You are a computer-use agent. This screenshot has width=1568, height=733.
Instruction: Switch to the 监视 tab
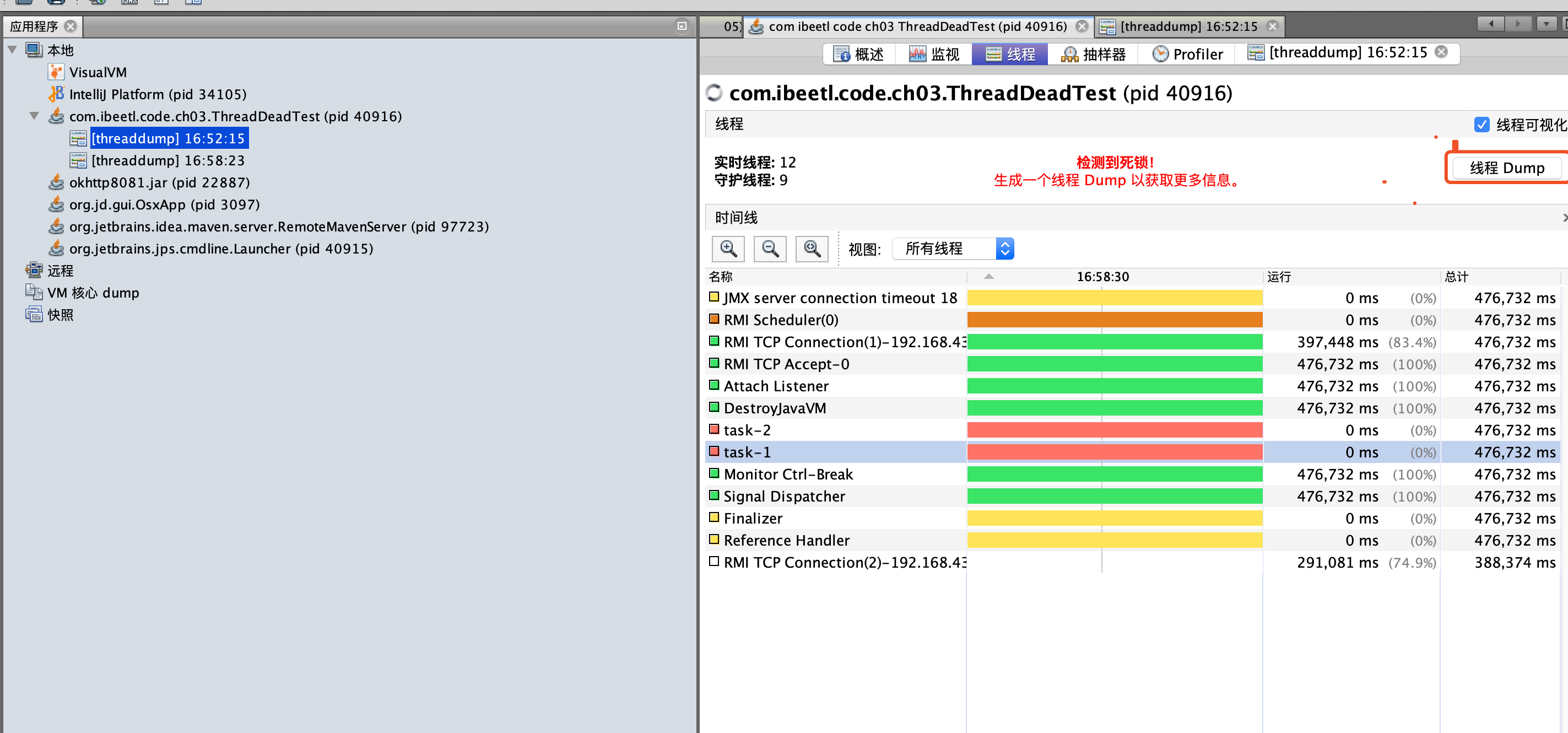point(934,54)
